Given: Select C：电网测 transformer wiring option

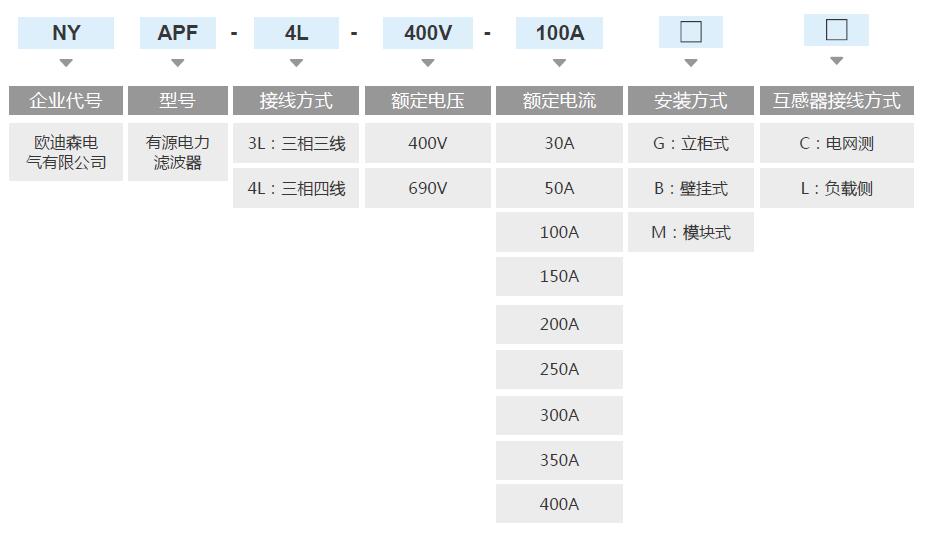Looking at the screenshot, I should tap(837, 143).
